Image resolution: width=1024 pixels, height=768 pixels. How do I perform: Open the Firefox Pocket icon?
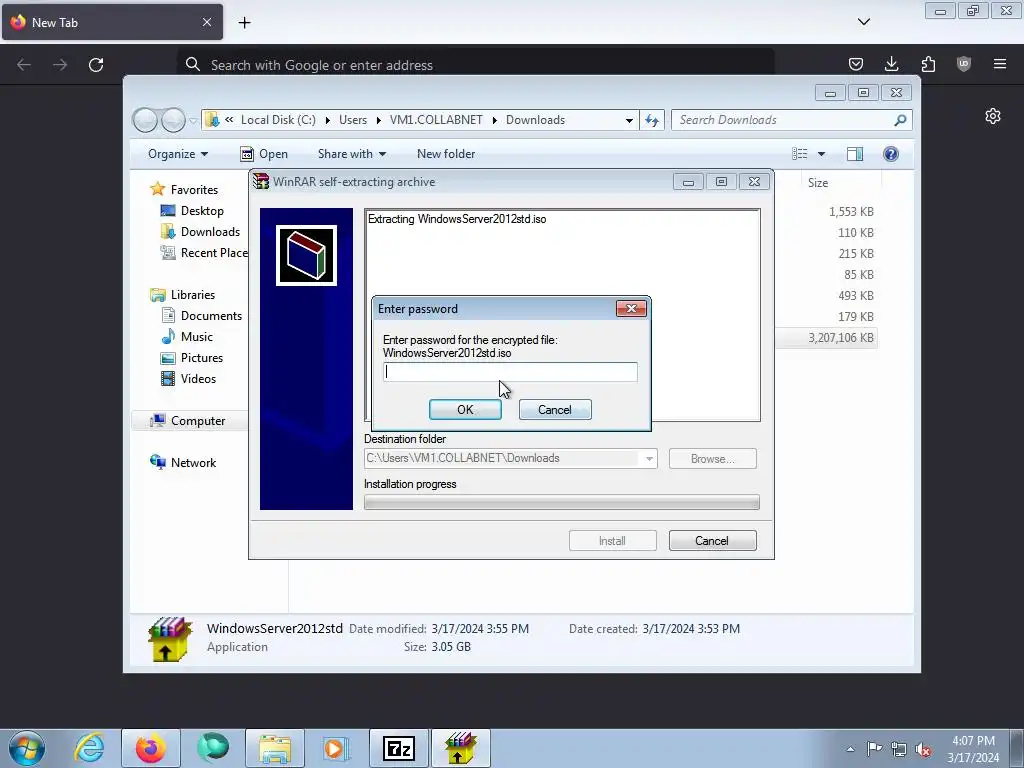point(856,64)
